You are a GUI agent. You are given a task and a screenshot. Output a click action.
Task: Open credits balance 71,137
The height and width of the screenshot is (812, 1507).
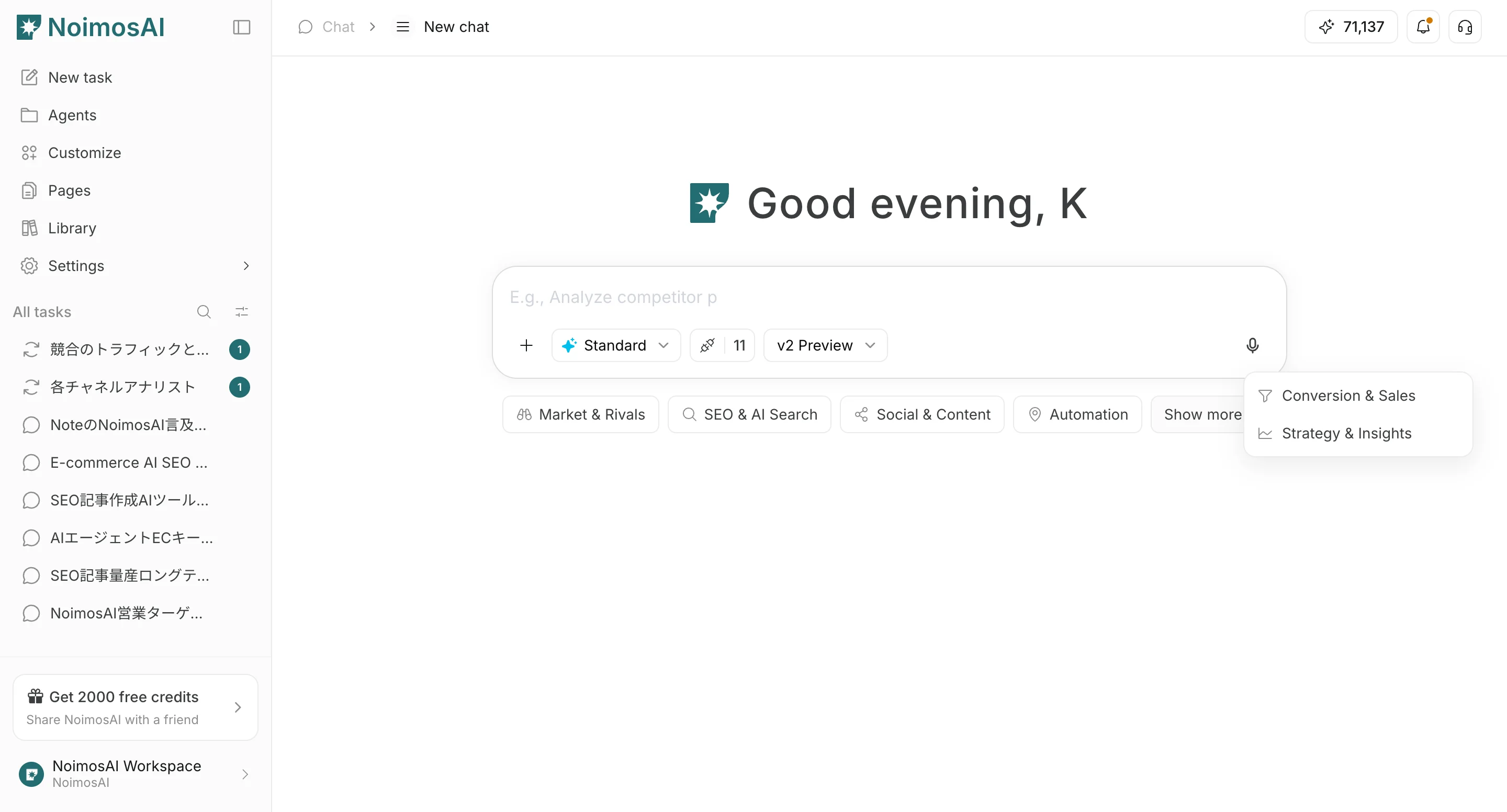click(x=1352, y=27)
